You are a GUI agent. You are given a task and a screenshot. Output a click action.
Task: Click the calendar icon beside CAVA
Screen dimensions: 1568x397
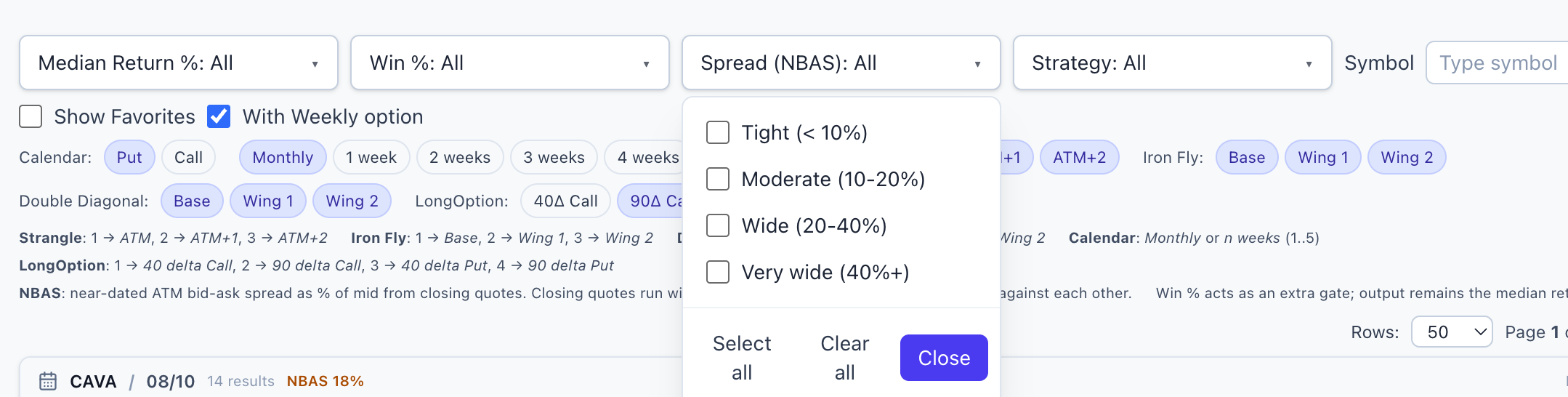click(x=48, y=381)
